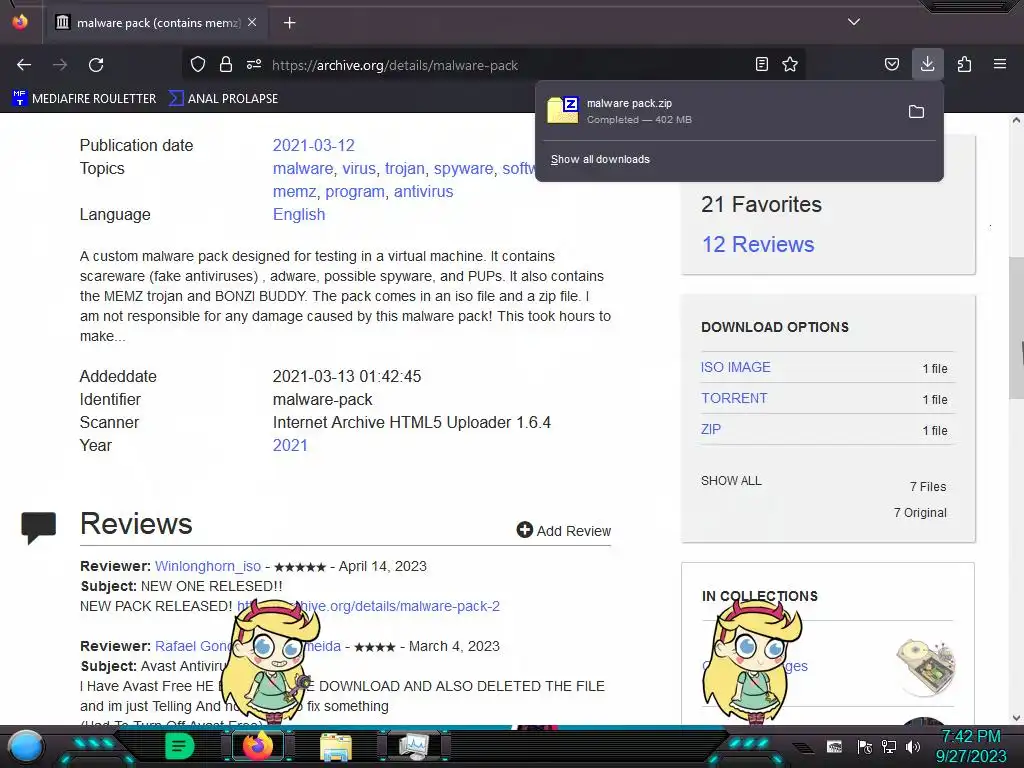Jump to 12 Reviews link
The width and height of the screenshot is (1024, 768).
point(758,244)
